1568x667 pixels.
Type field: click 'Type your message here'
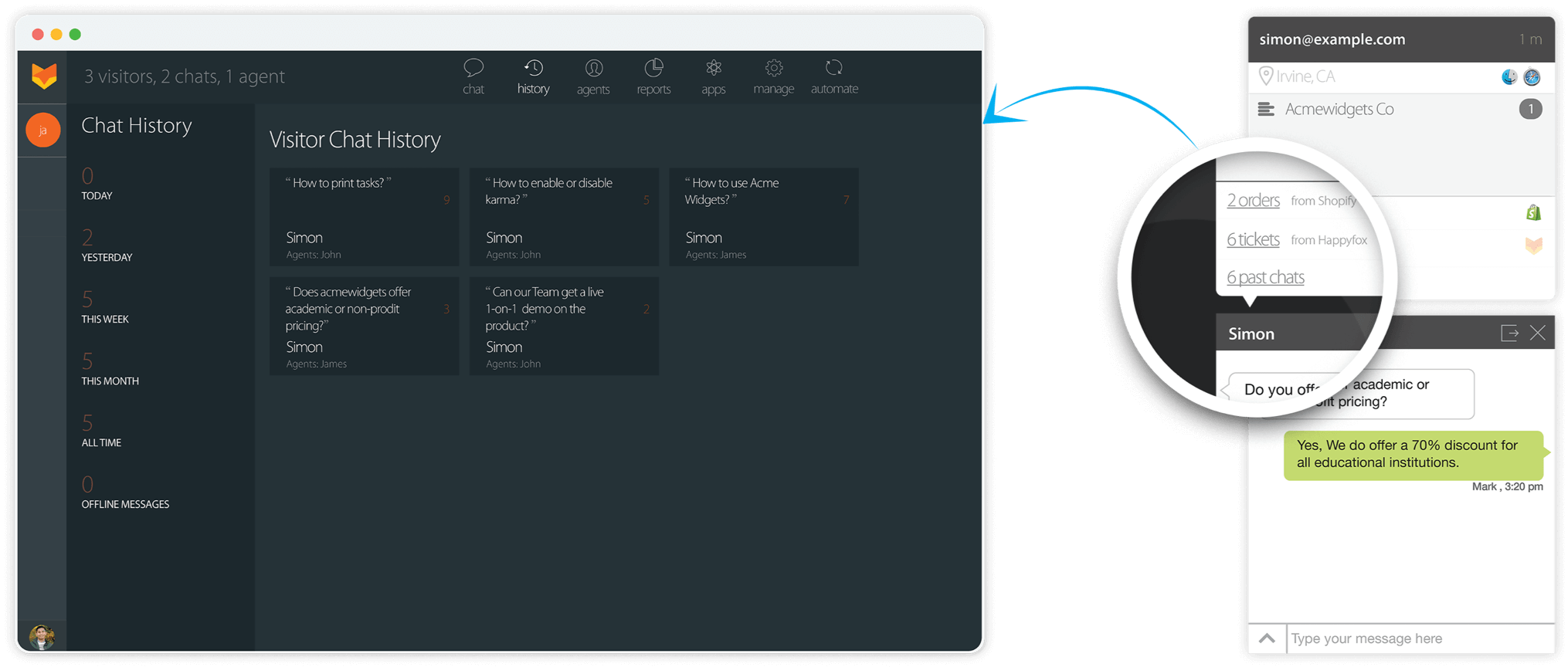point(1420,638)
